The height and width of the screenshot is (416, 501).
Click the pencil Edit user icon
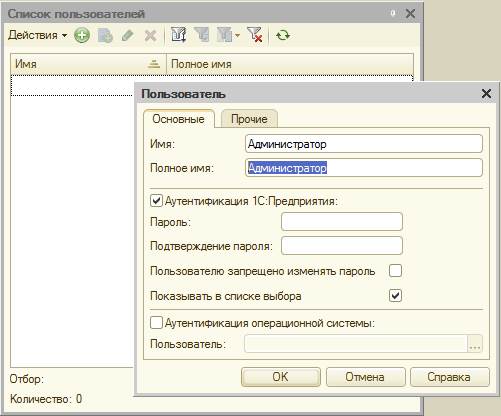(x=128, y=35)
